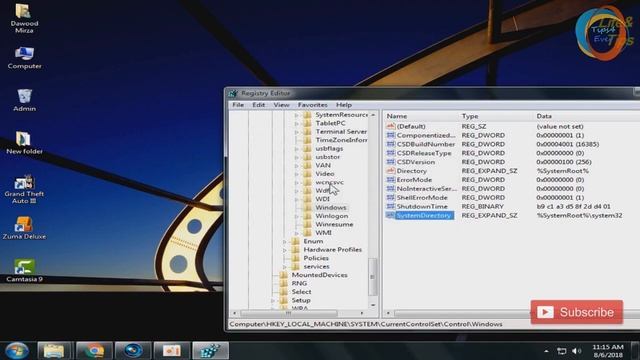Open the File menu
Viewport: 640px width, 360px height.
tap(238, 105)
